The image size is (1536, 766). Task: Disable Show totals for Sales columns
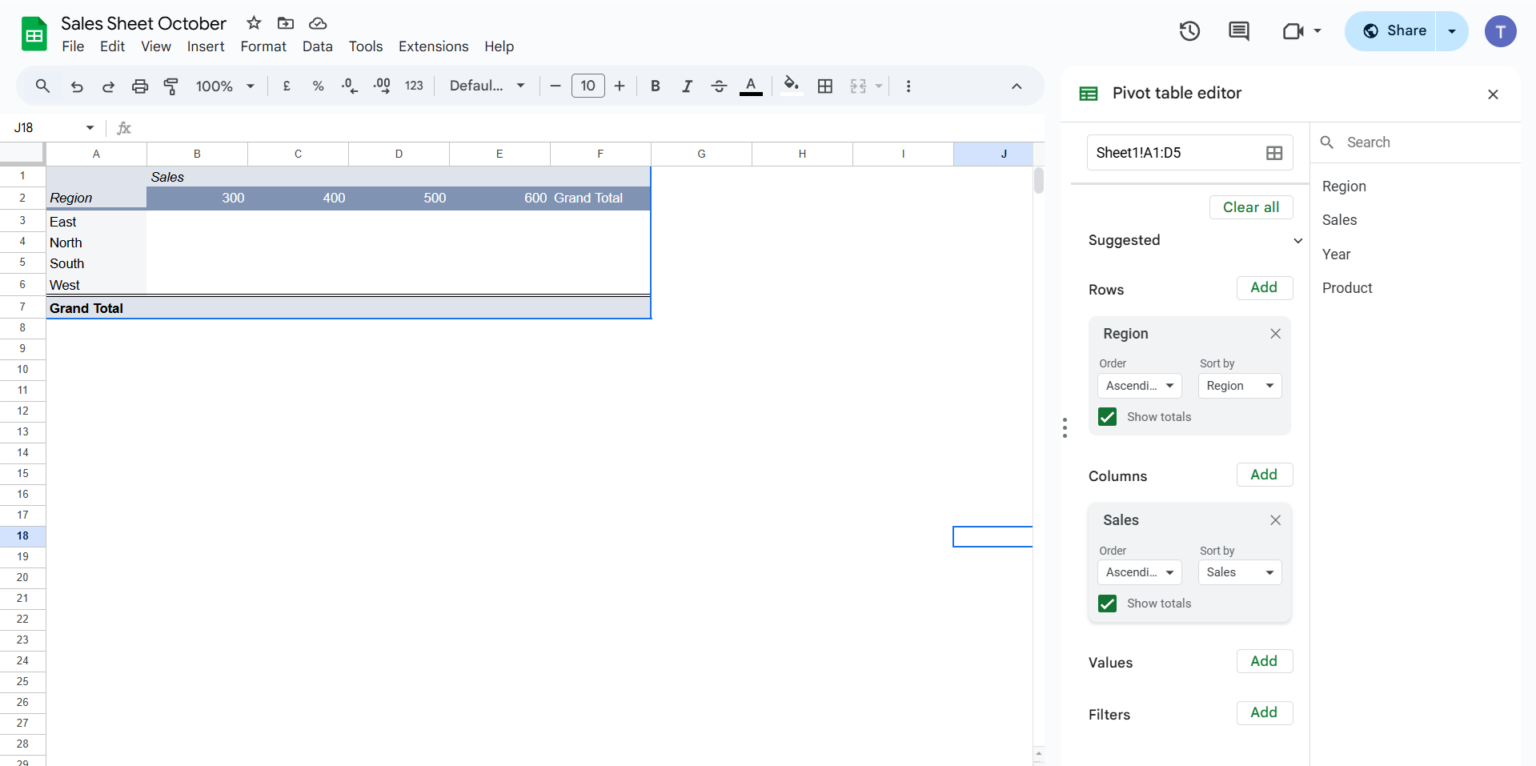1107,603
